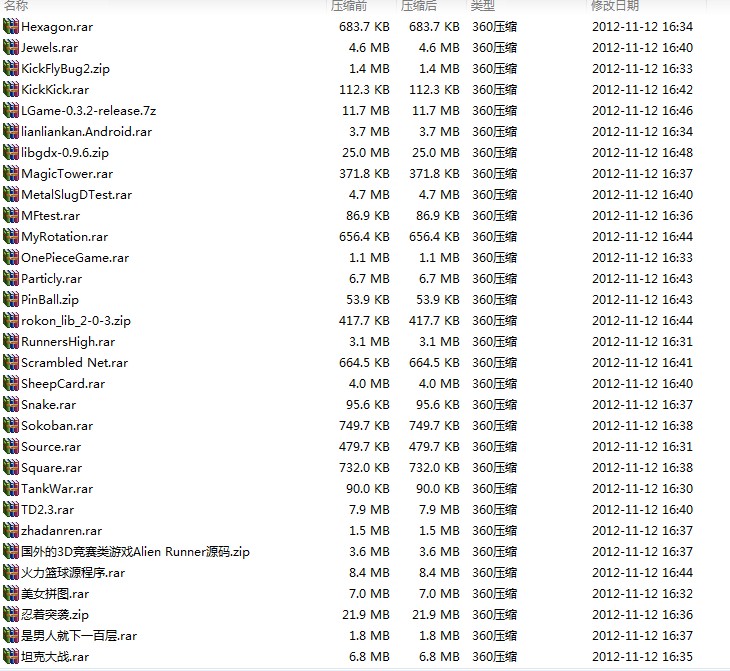
Task: Click the archive icon next to KickFlyBug2.zip
Action: pos(11,68)
